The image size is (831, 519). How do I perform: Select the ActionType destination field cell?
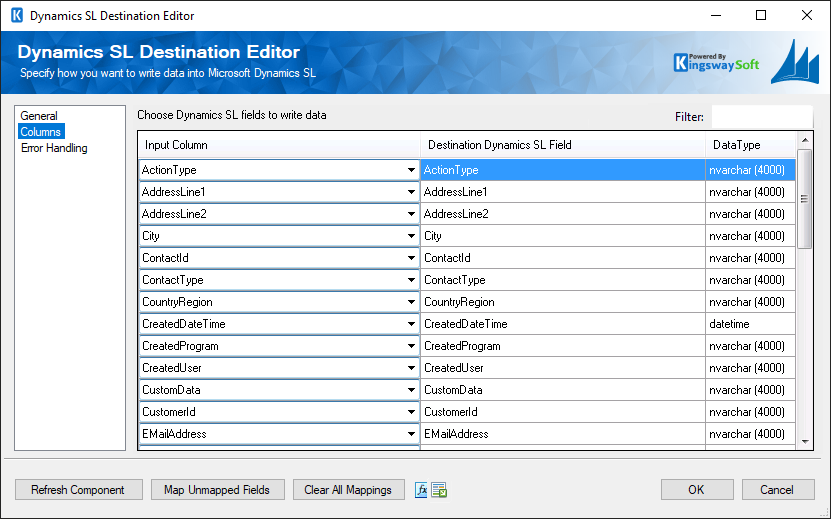click(563, 170)
